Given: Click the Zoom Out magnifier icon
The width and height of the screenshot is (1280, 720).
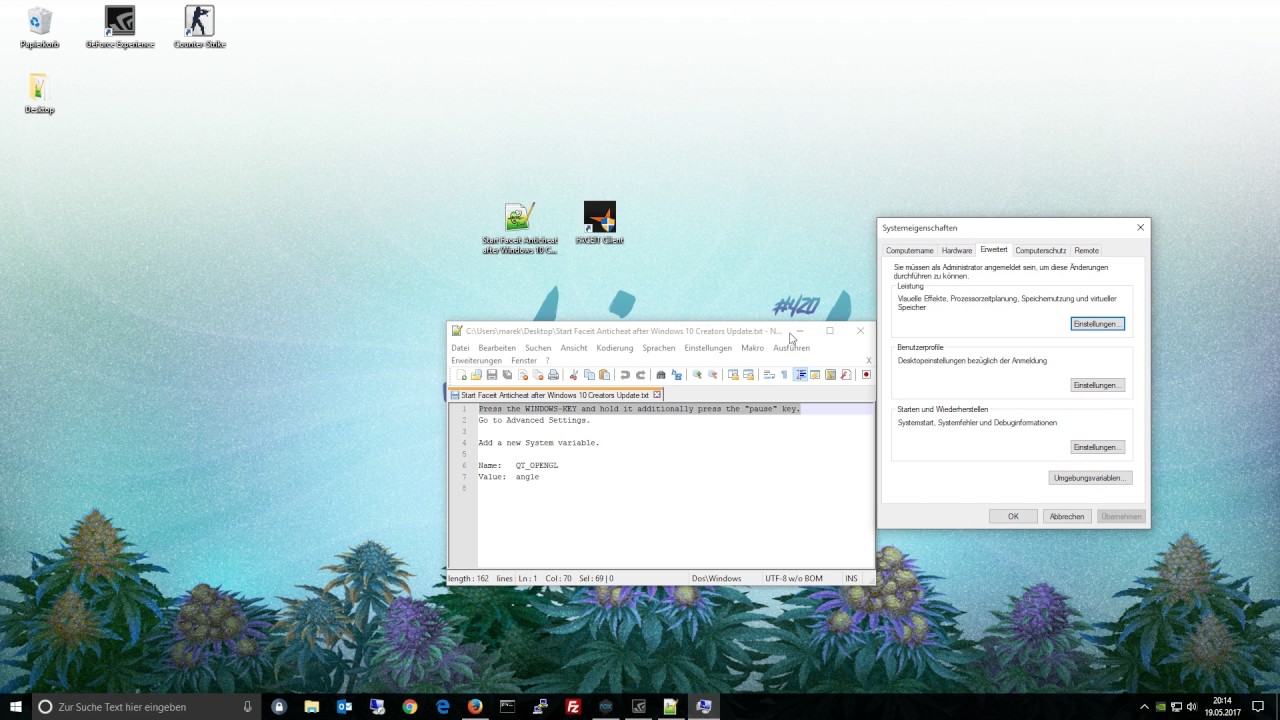Looking at the screenshot, I should click(x=712, y=375).
